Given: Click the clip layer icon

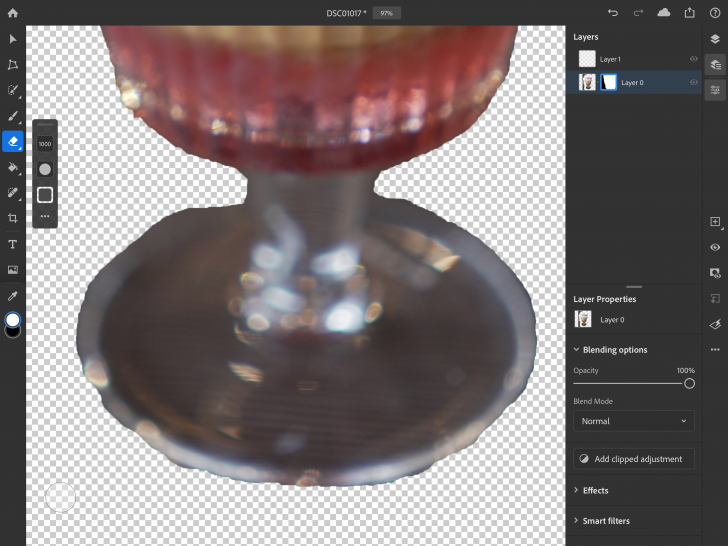Looking at the screenshot, I should point(715,299).
